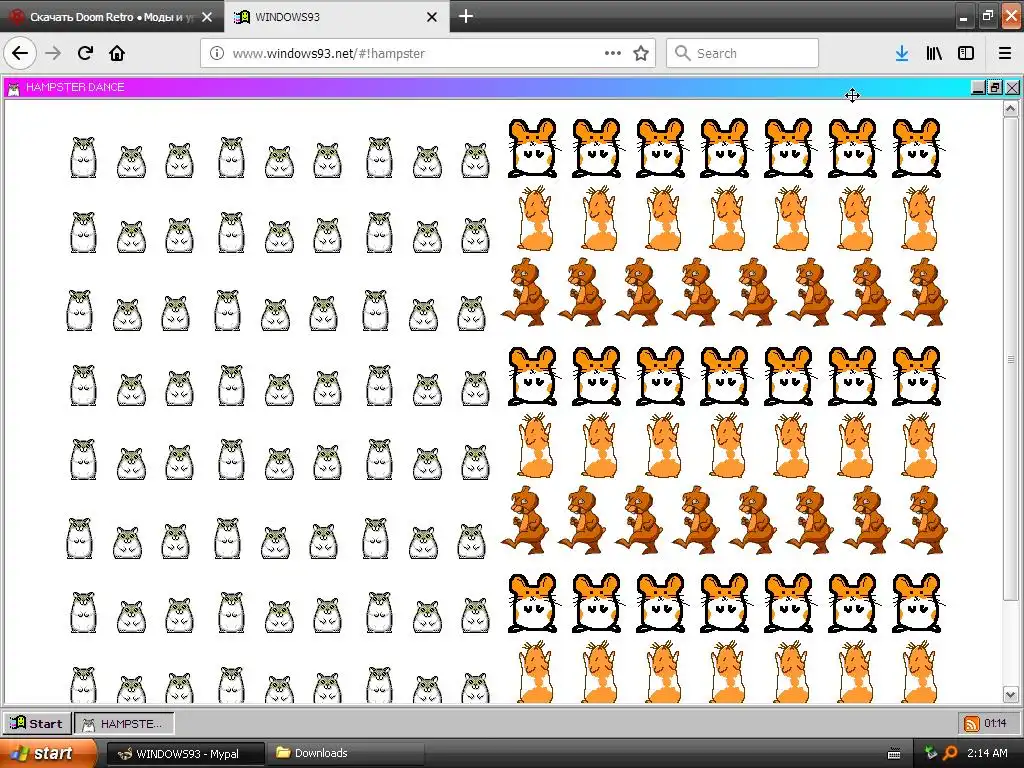Click the green network tray icon
The height and width of the screenshot is (768, 1024).
coord(931,753)
